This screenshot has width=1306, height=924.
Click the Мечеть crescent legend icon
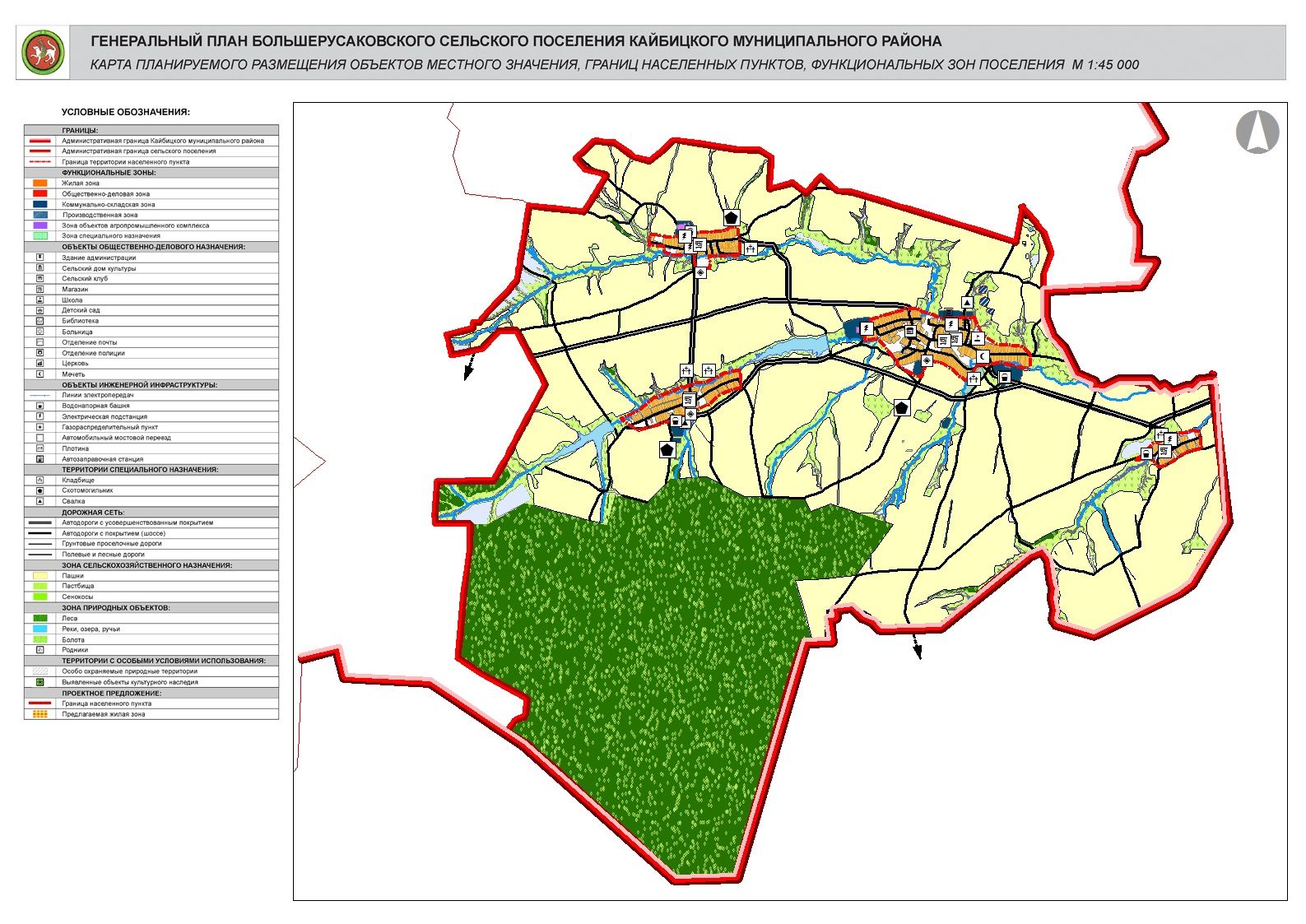pyautogui.click(x=40, y=374)
